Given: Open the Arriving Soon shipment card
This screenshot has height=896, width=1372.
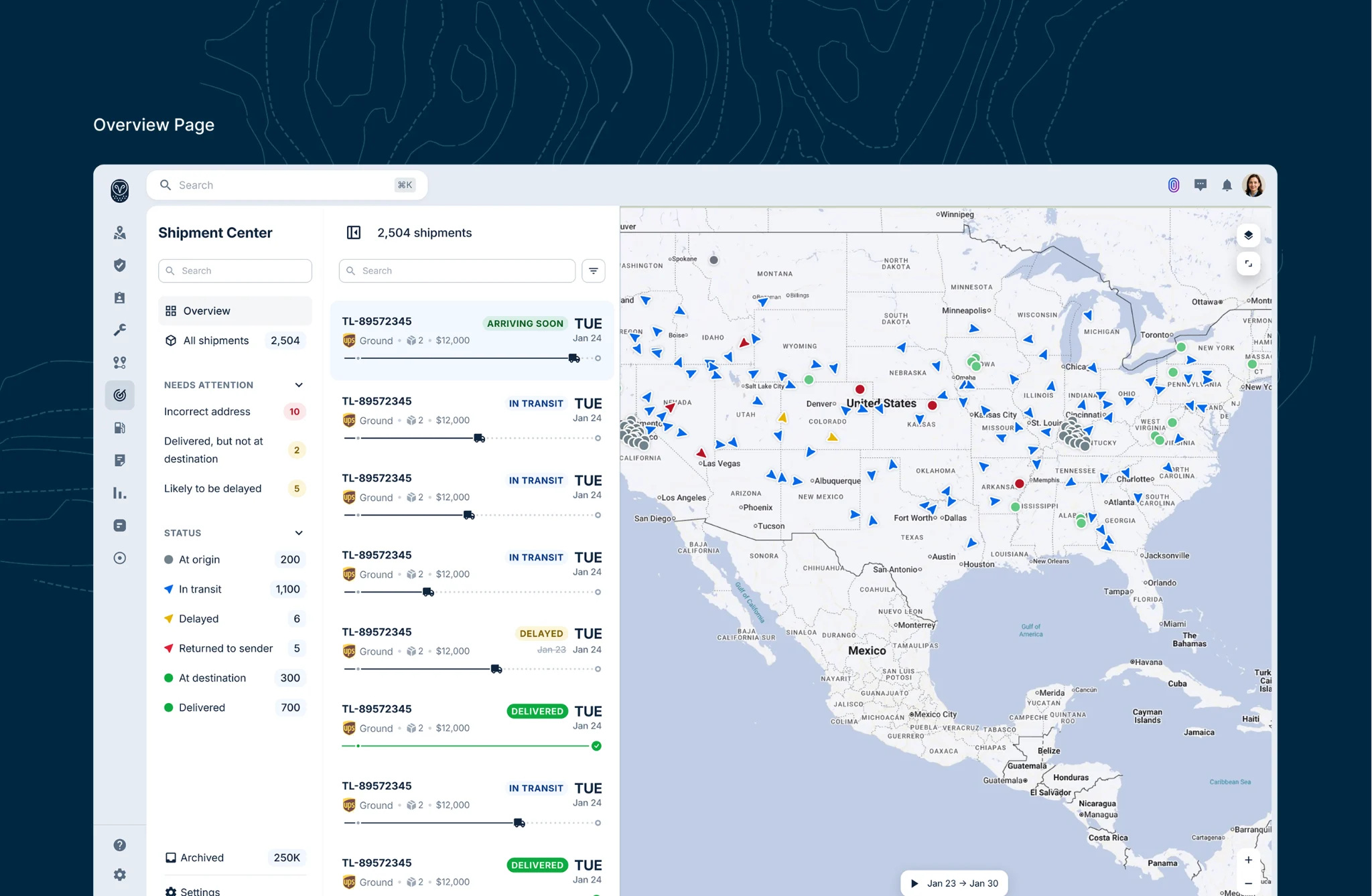Looking at the screenshot, I should point(472,340).
